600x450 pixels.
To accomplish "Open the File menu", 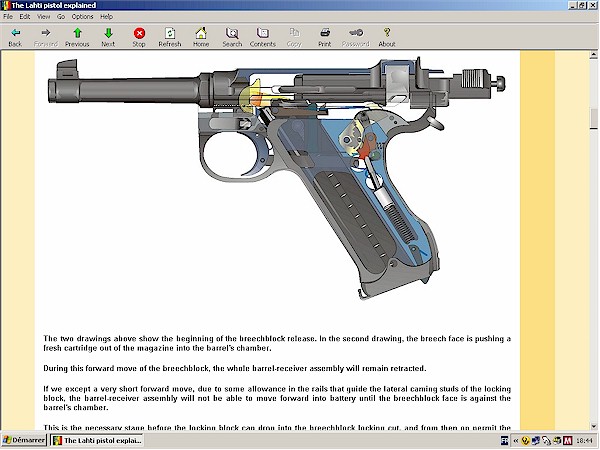I will [8, 16].
